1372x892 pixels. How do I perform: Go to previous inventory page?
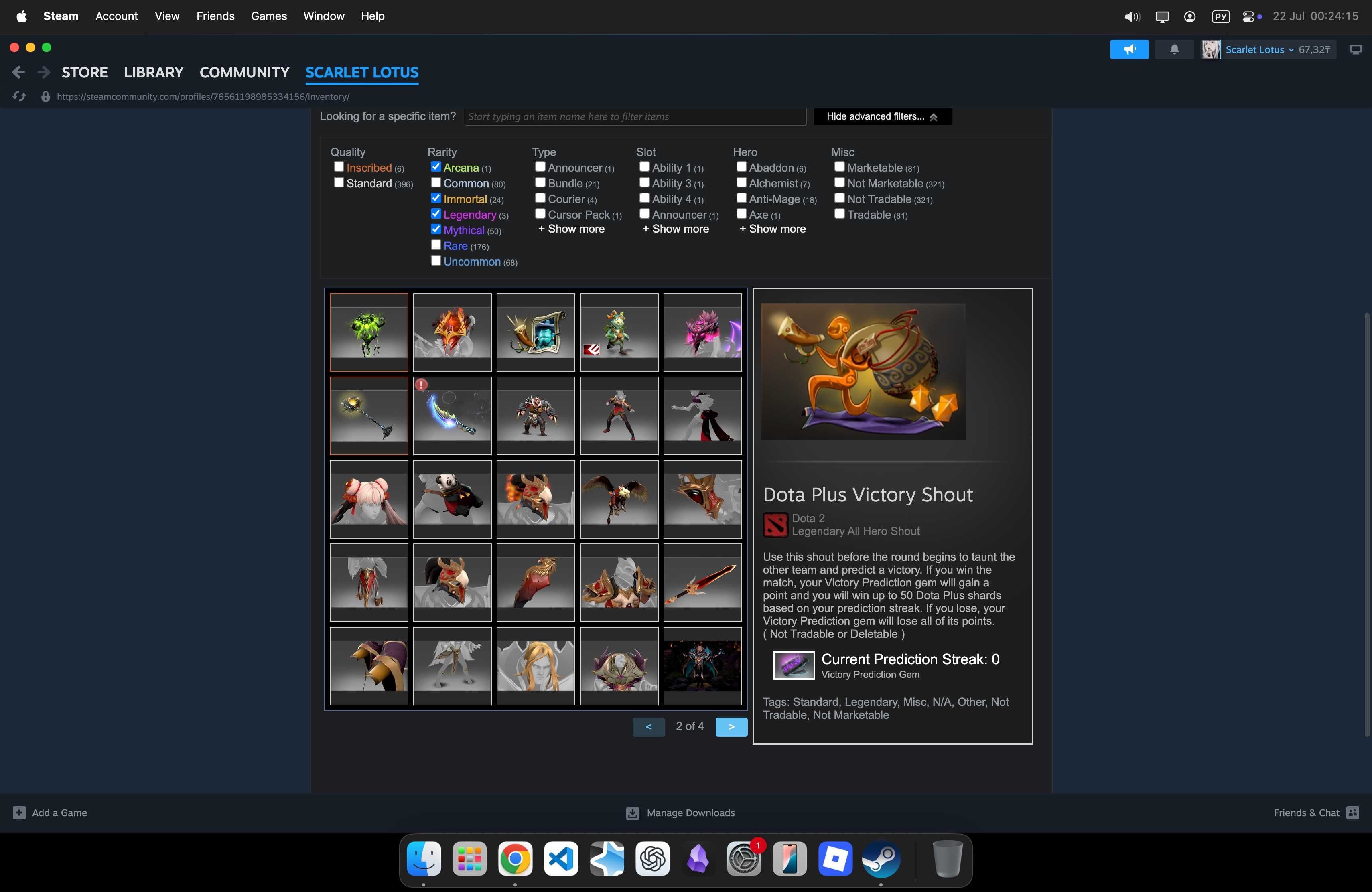coord(649,727)
